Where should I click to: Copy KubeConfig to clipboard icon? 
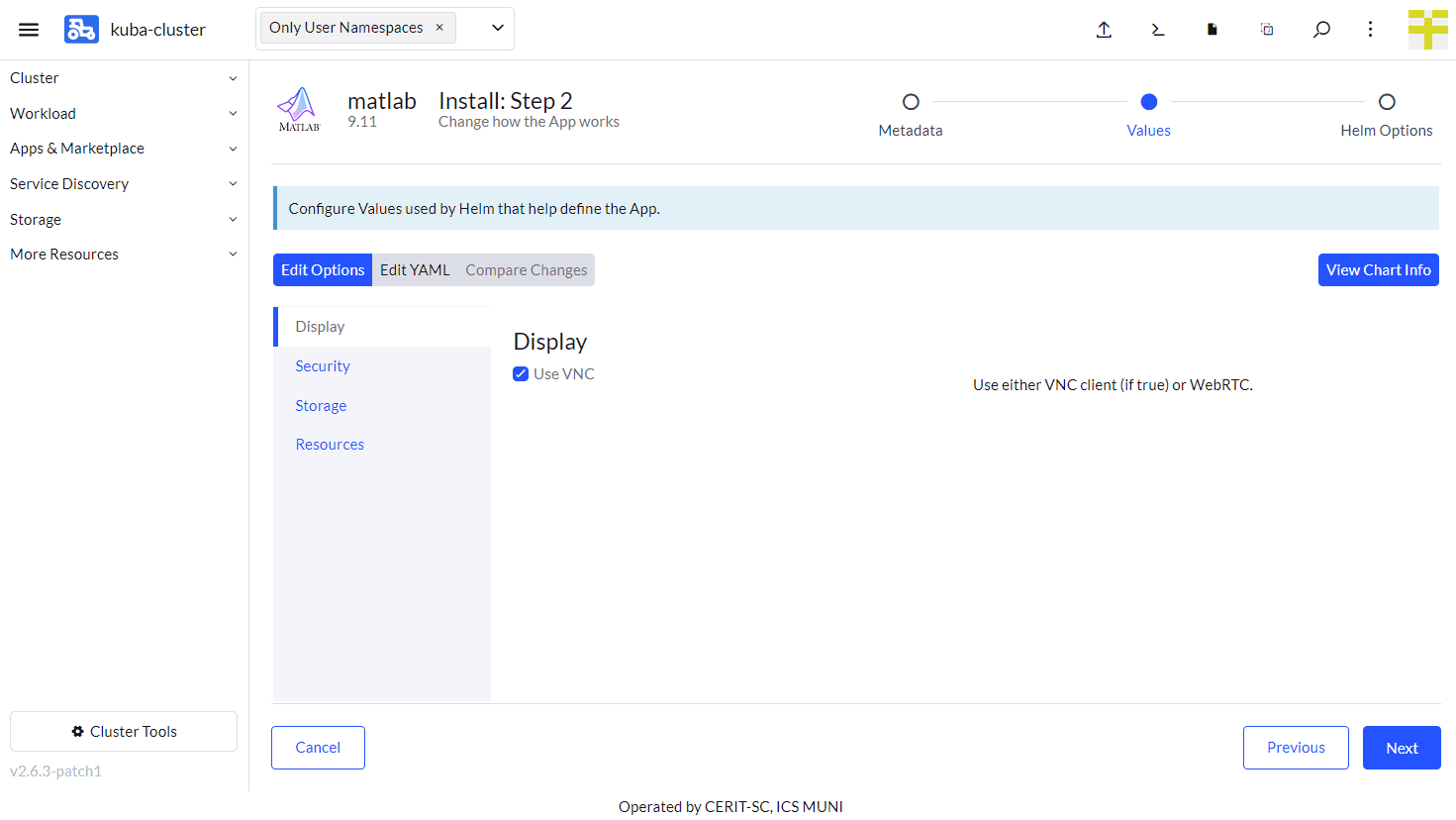(1267, 30)
